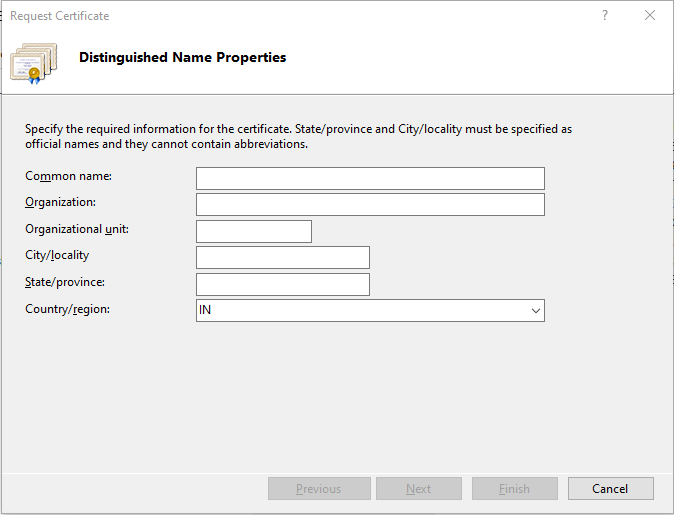674x515 pixels.
Task: Click the disabled Next button
Action: (419, 488)
